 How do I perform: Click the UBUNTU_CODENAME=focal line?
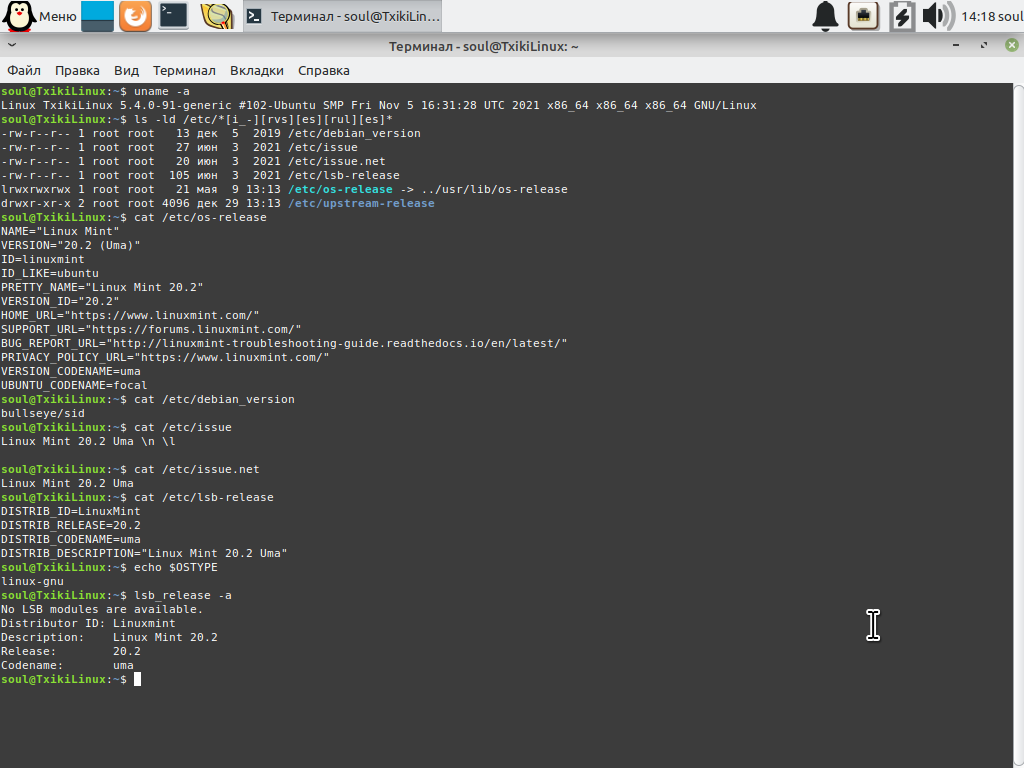pyautogui.click(x=74, y=385)
